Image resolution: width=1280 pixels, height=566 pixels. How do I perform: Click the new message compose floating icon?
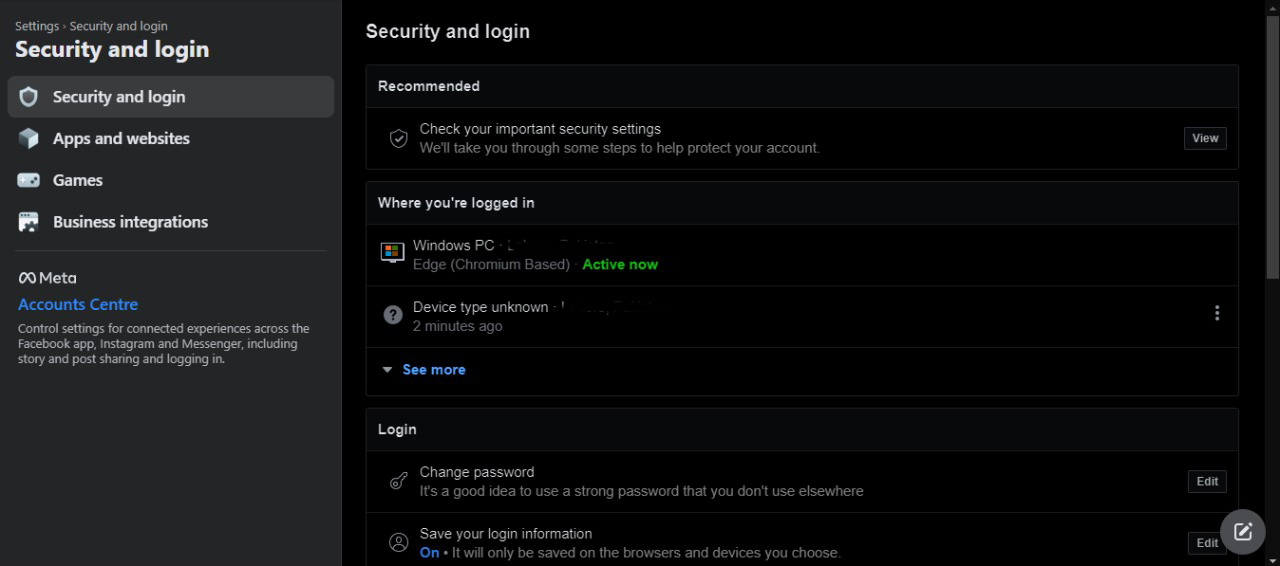pyautogui.click(x=1243, y=531)
